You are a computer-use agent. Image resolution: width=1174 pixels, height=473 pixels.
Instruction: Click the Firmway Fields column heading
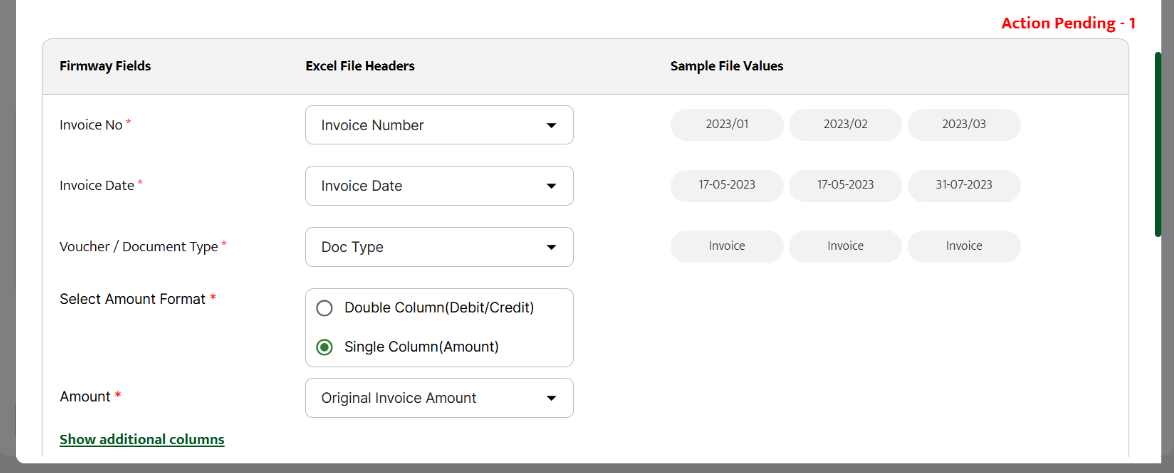pos(105,66)
